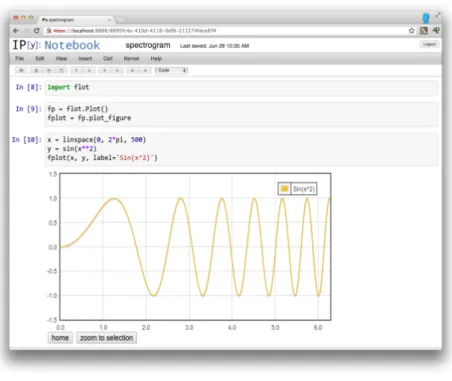The height and width of the screenshot is (381, 452).
Task: Click the red-and-gray browser extension icon
Action: point(424,31)
